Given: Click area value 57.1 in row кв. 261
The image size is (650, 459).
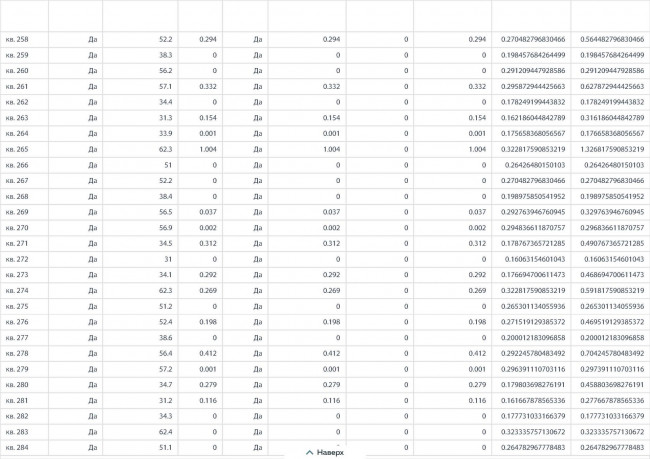Looking at the screenshot, I should pyautogui.click(x=165, y=87).
